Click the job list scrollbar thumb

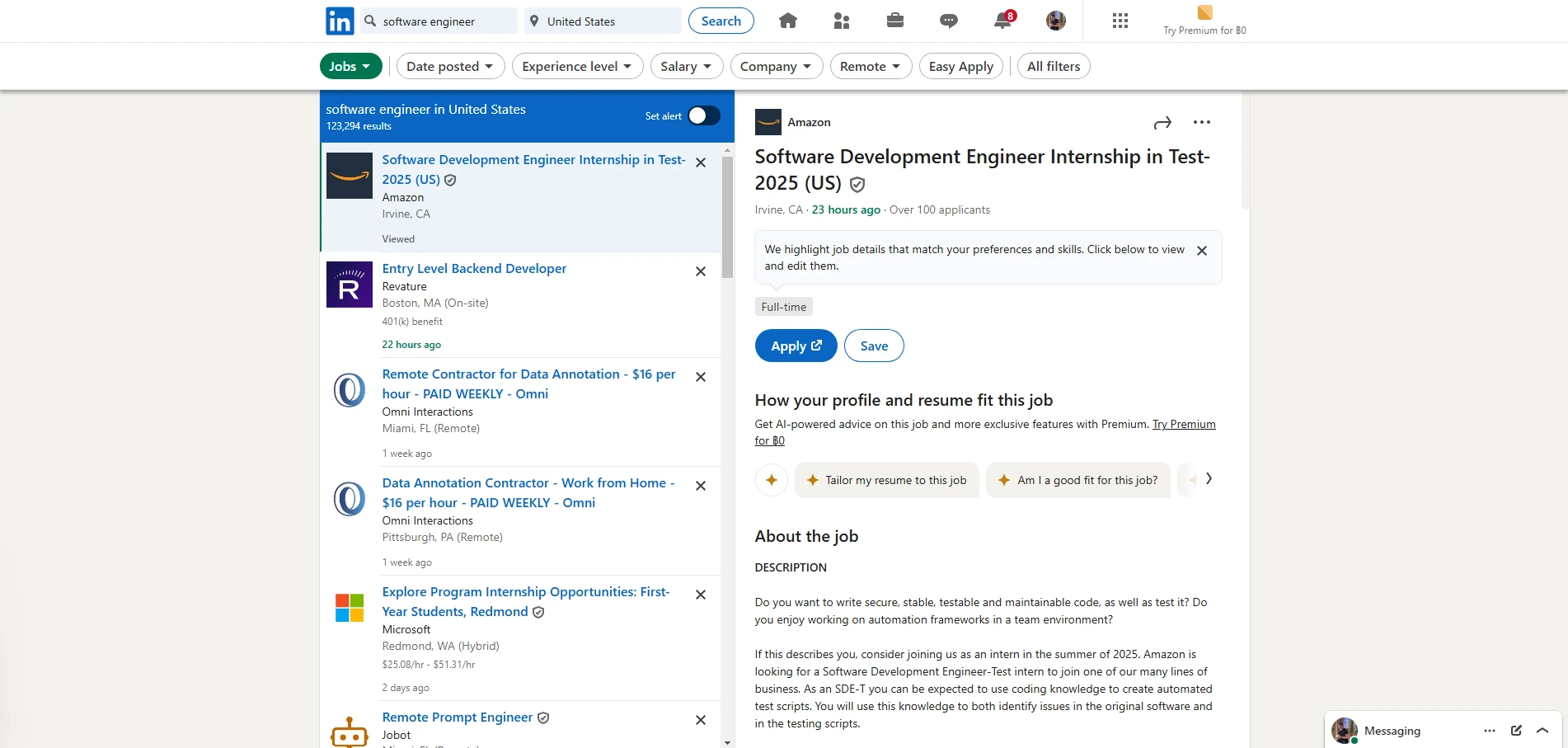click(x=727, y=217)
